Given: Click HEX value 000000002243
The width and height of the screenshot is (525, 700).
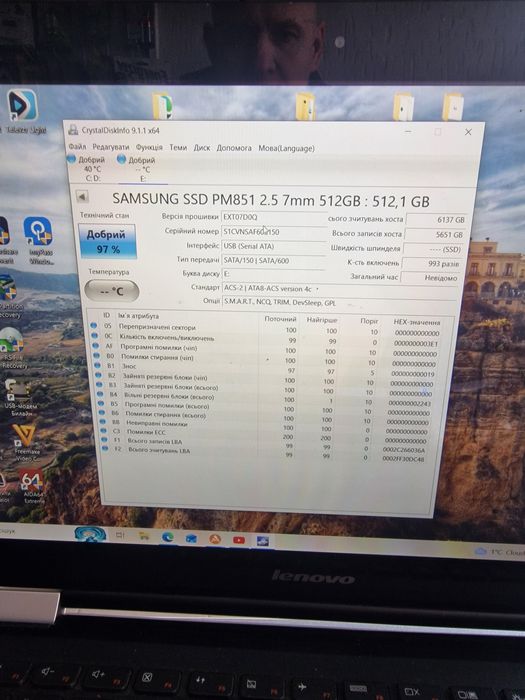Looking at the screenshot, I should (409, 403).
